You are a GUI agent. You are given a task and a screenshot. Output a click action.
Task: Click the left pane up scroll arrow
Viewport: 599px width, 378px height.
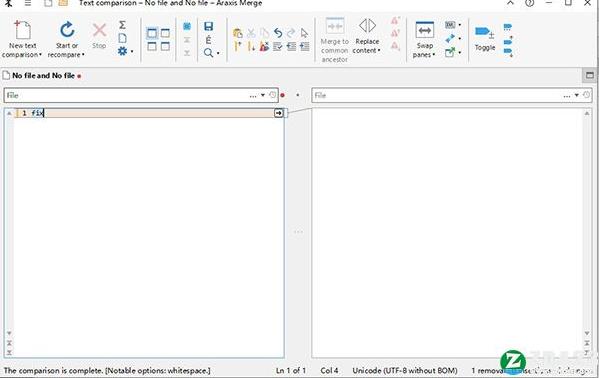pyautogui.click(x=9, y=113)
